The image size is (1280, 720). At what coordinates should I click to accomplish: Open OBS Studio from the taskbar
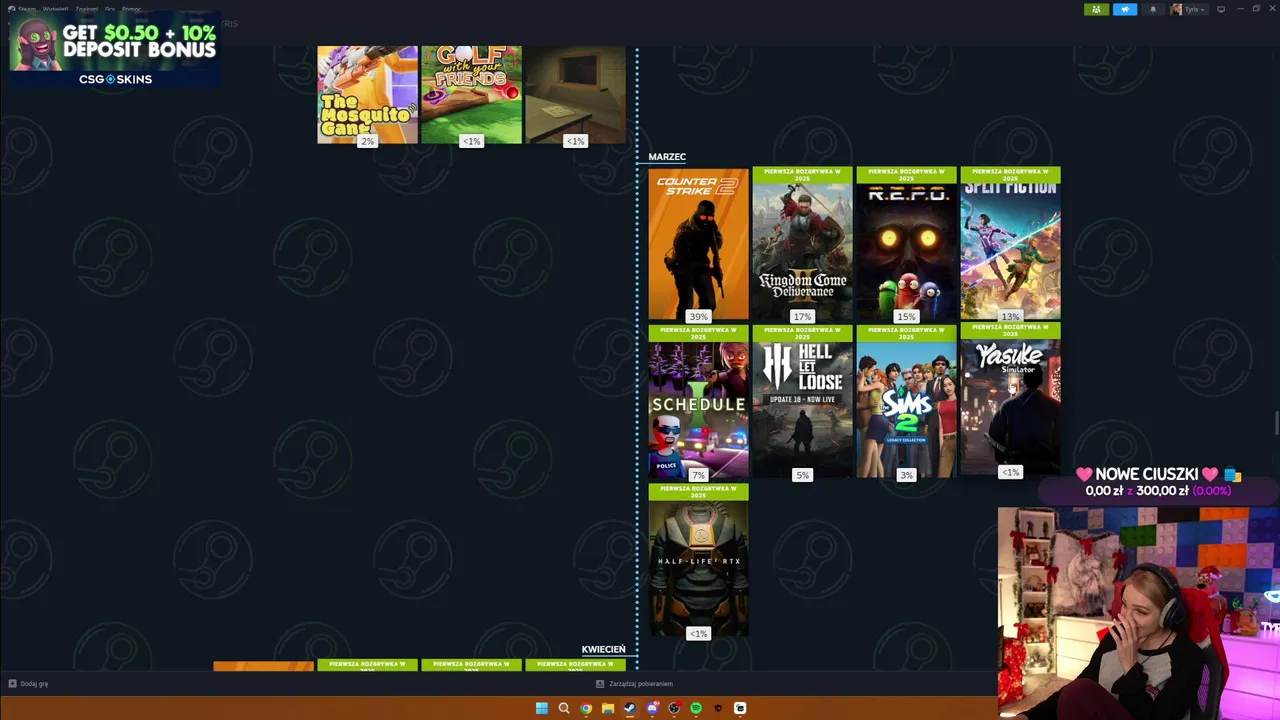[x=674, y=708]
